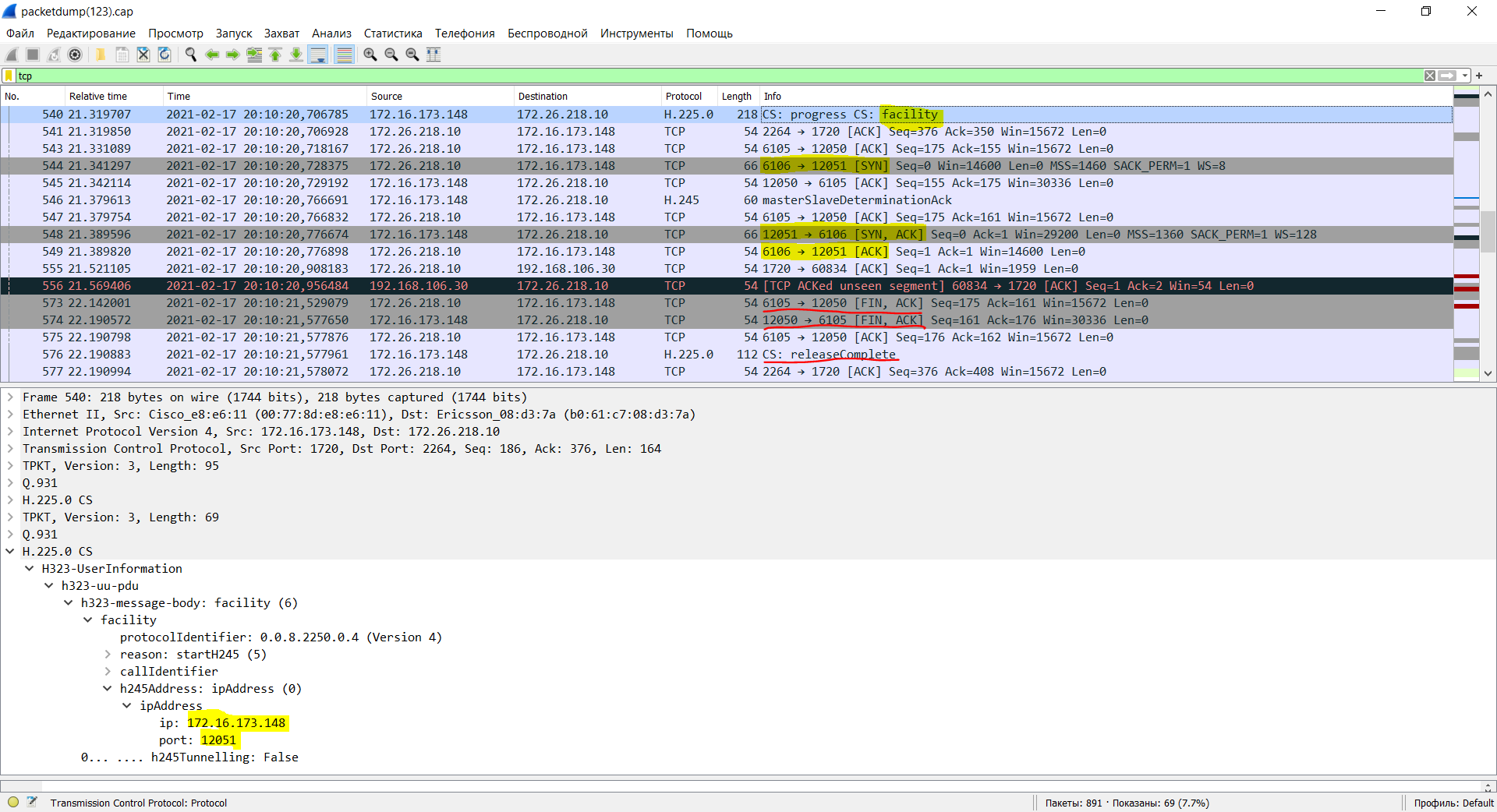Click the add filter plus button
Viewport: 1497px width, 812px height.
(1479, 76)
